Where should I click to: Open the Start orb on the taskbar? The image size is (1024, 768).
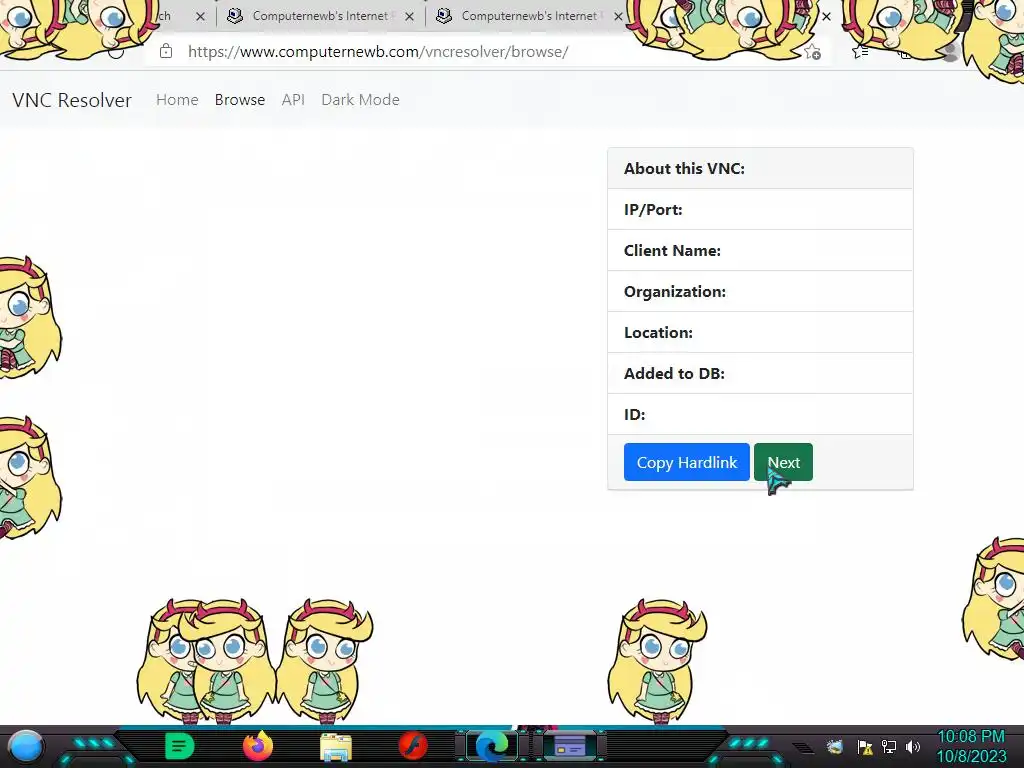26,746
